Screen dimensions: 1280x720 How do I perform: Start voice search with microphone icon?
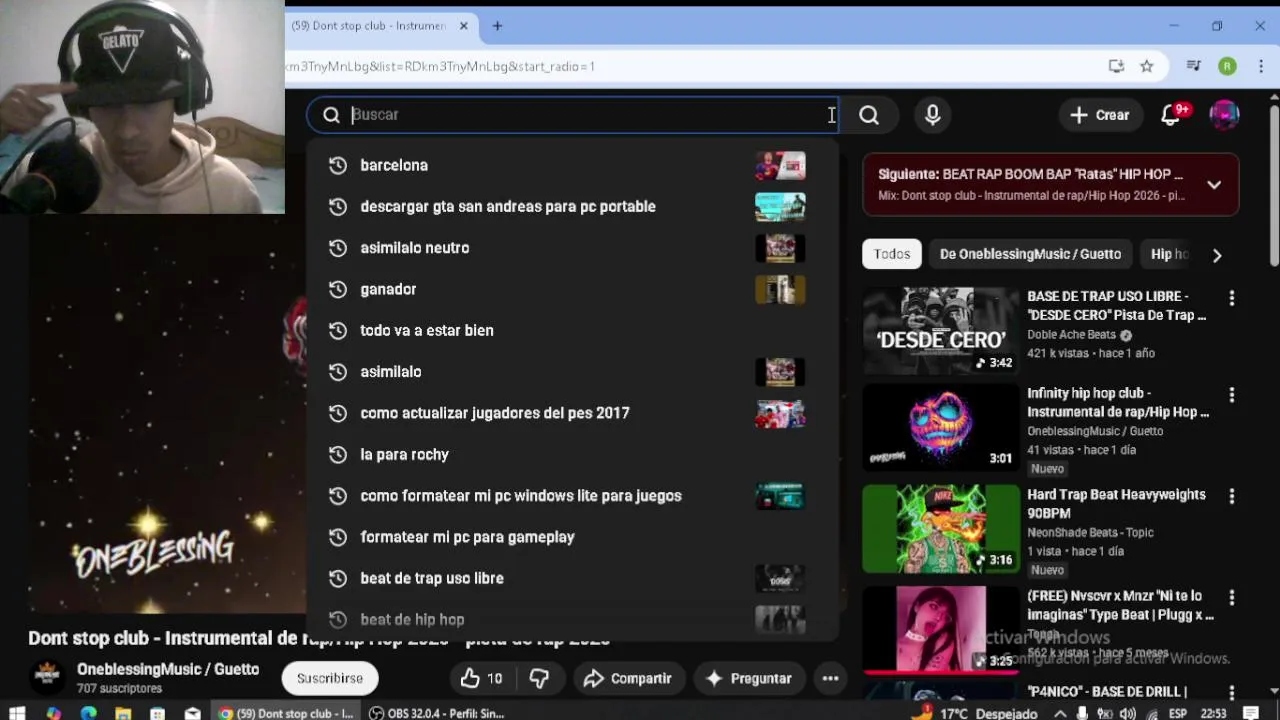[x=932, y=115]
